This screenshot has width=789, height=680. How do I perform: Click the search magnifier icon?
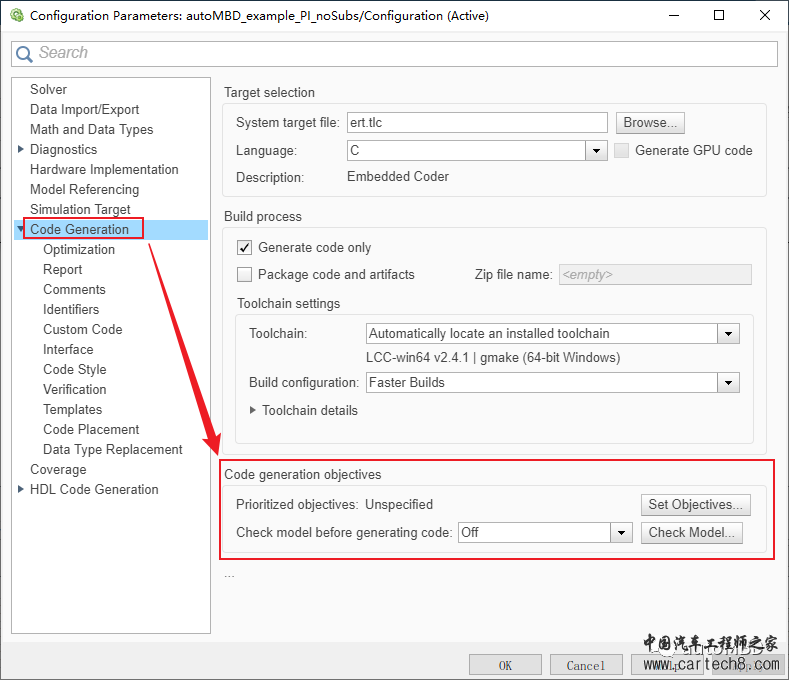point(24,53)
